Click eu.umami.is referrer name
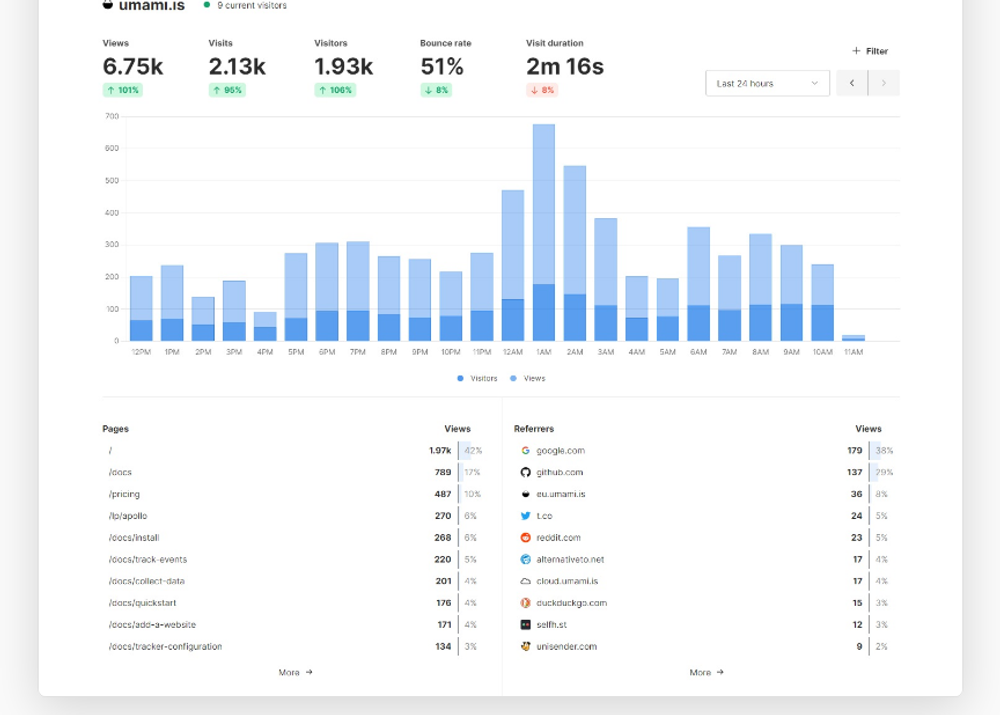This screenshot has height=715, width=1000. [561, 494]
